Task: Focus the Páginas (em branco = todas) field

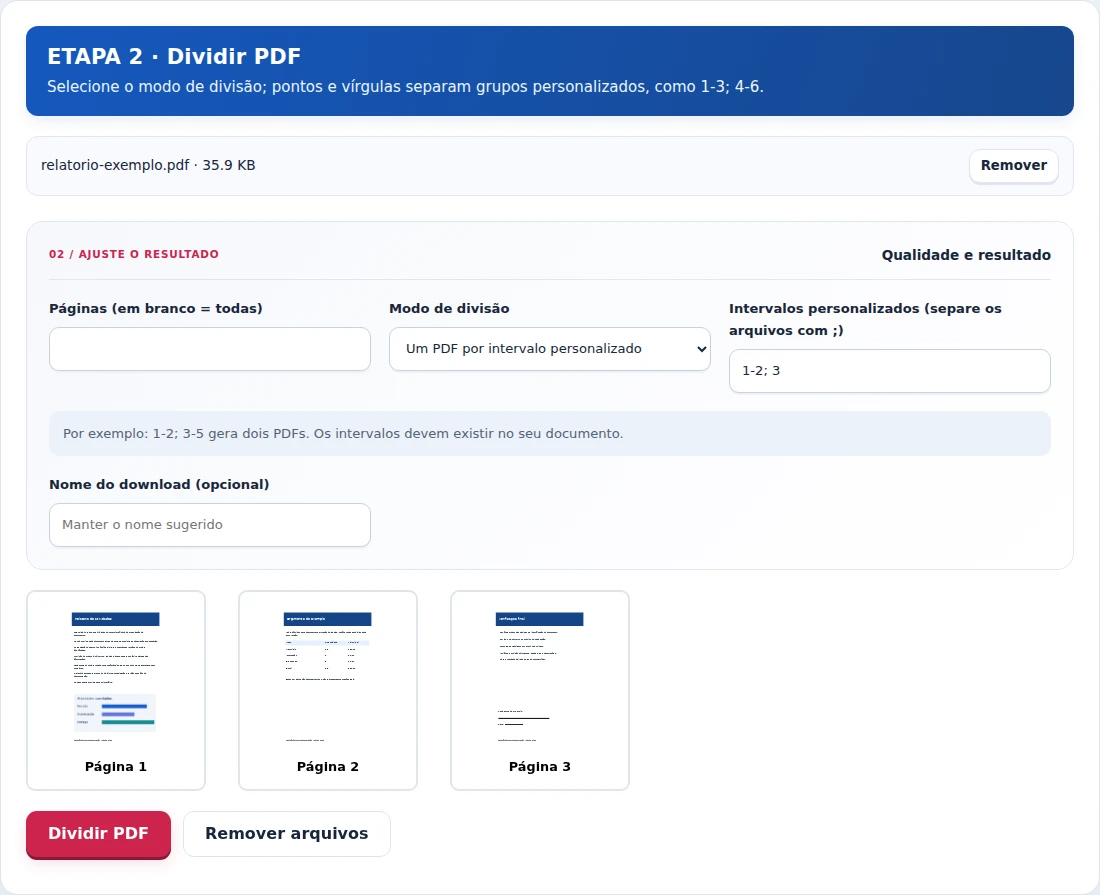Action: click(x=210, y=349)
